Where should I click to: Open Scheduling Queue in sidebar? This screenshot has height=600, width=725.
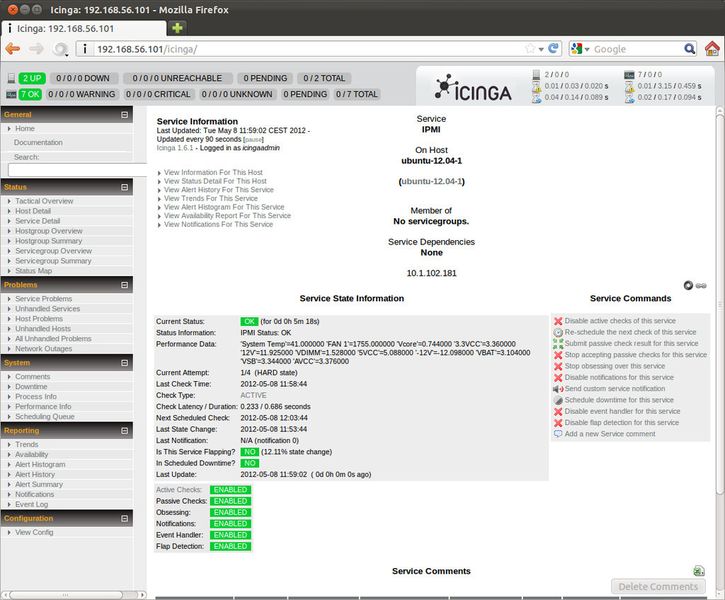click(45, 416)
